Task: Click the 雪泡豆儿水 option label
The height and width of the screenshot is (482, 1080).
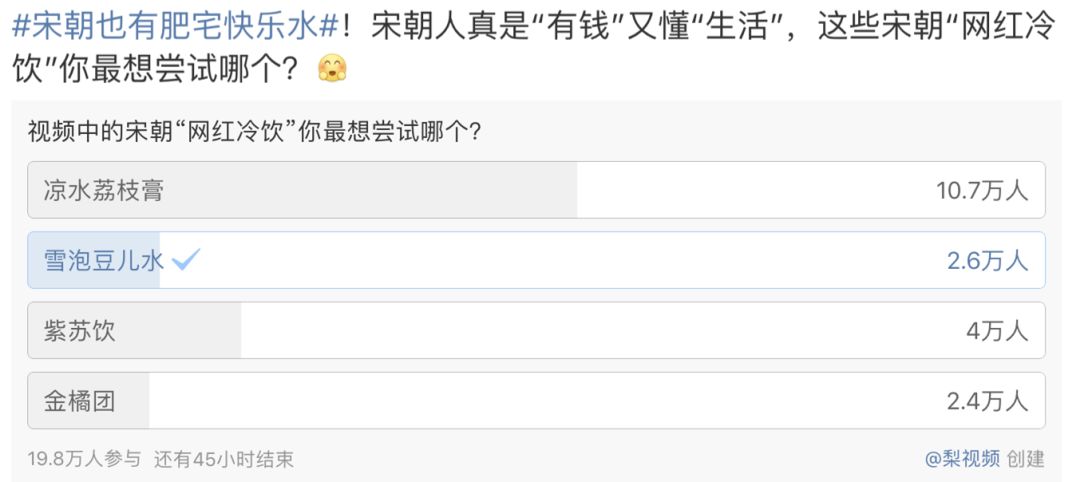Action: pyautogui.click(x=102, y=261)
